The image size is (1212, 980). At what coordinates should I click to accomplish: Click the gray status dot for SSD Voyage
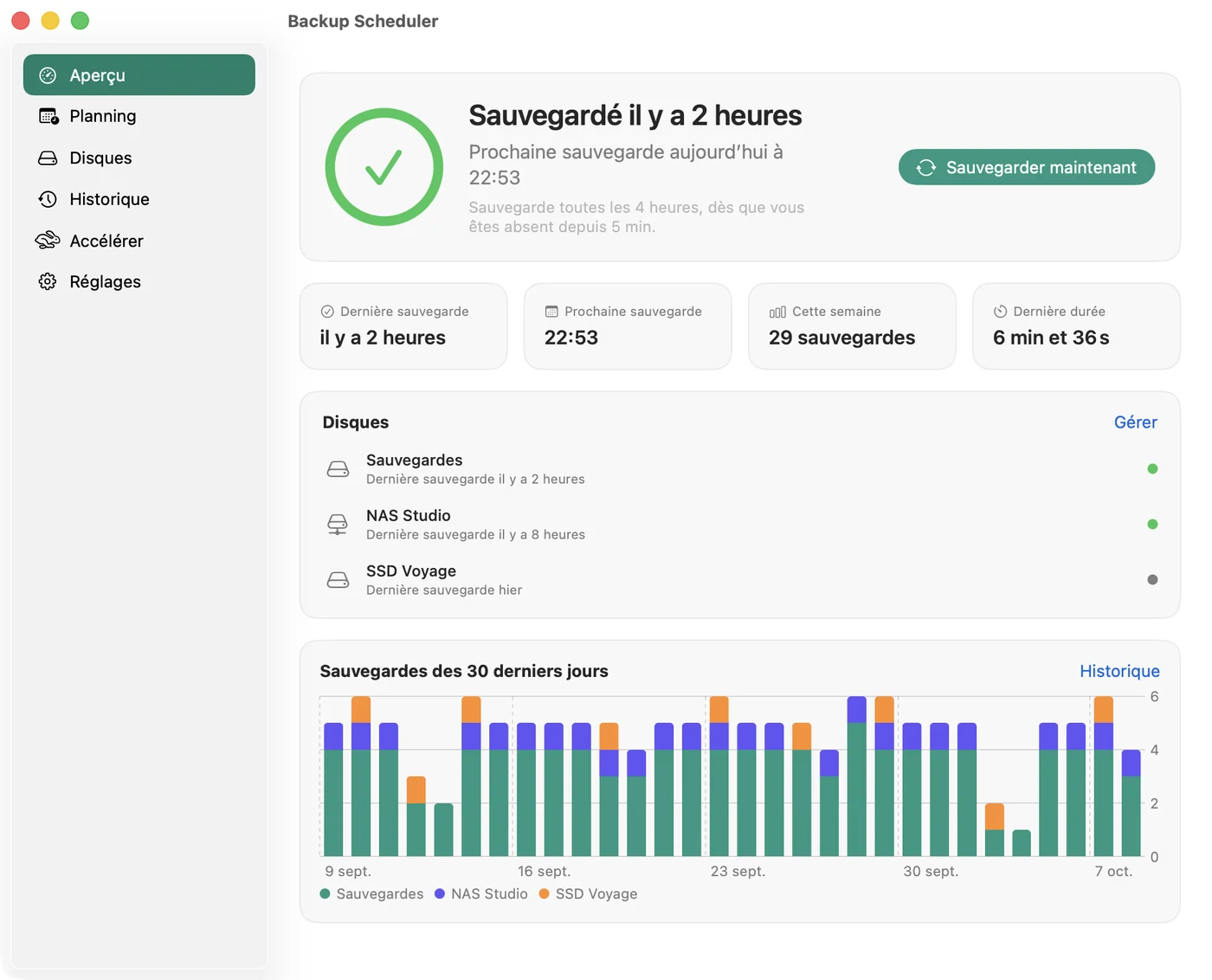1152,580
